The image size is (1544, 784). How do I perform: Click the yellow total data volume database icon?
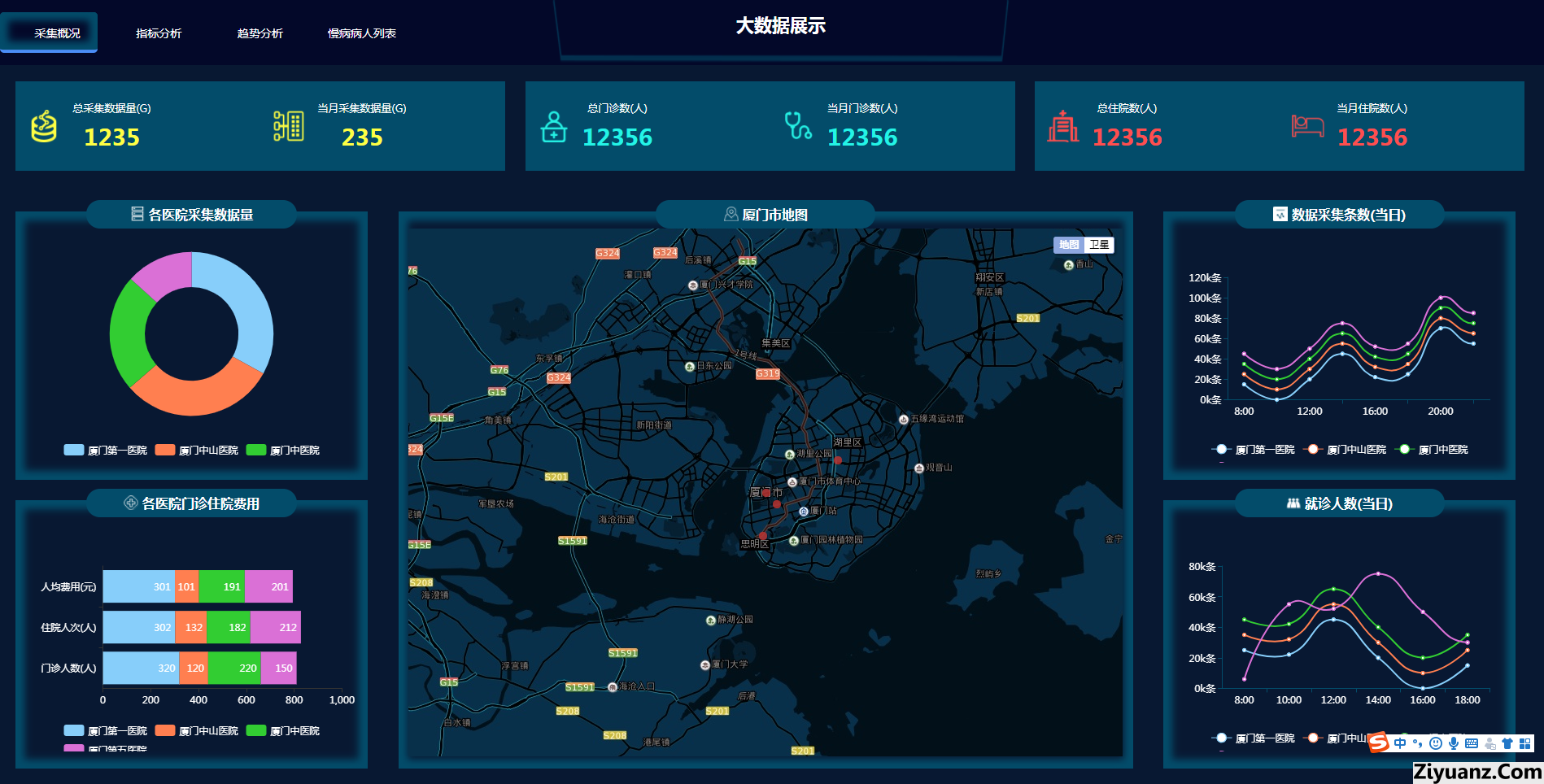coord(44,126)
